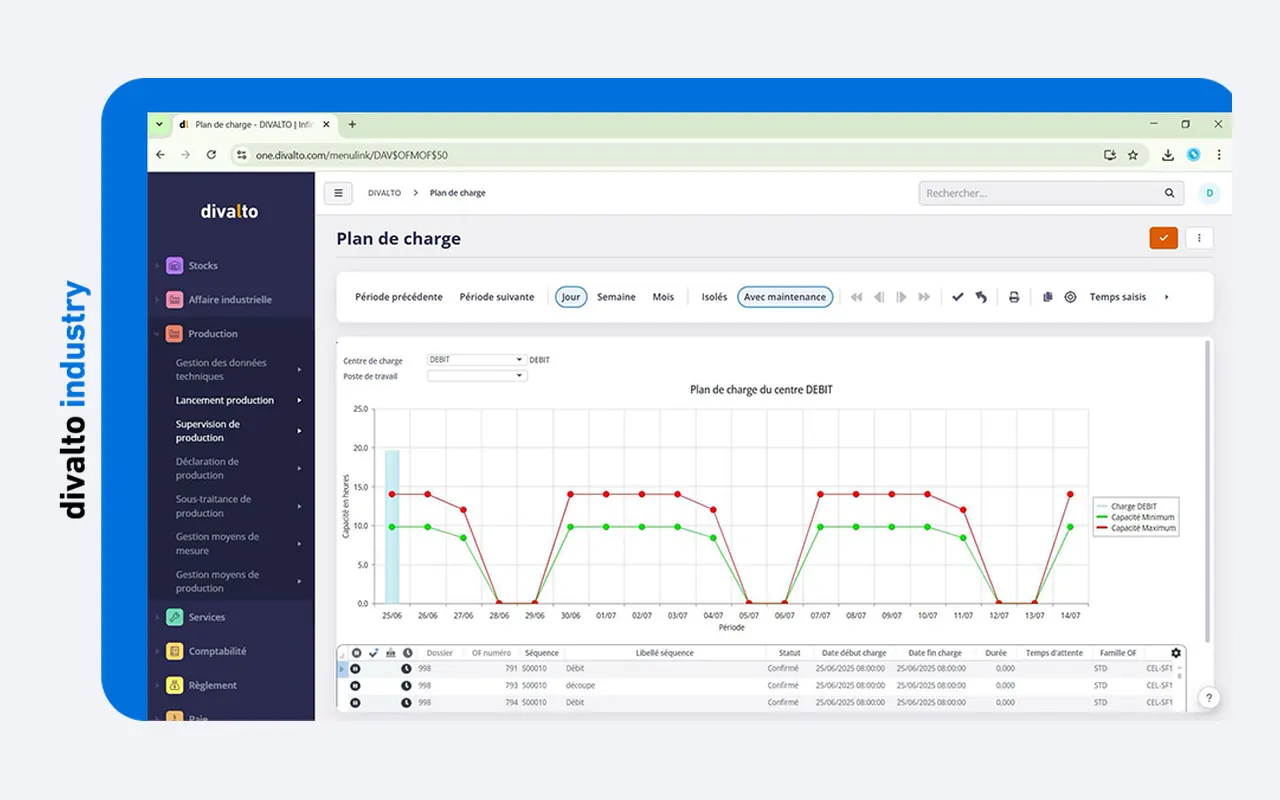This screenshot has height=800, width=1280.
Task: Switch view to Semaine
Action: 616,297
